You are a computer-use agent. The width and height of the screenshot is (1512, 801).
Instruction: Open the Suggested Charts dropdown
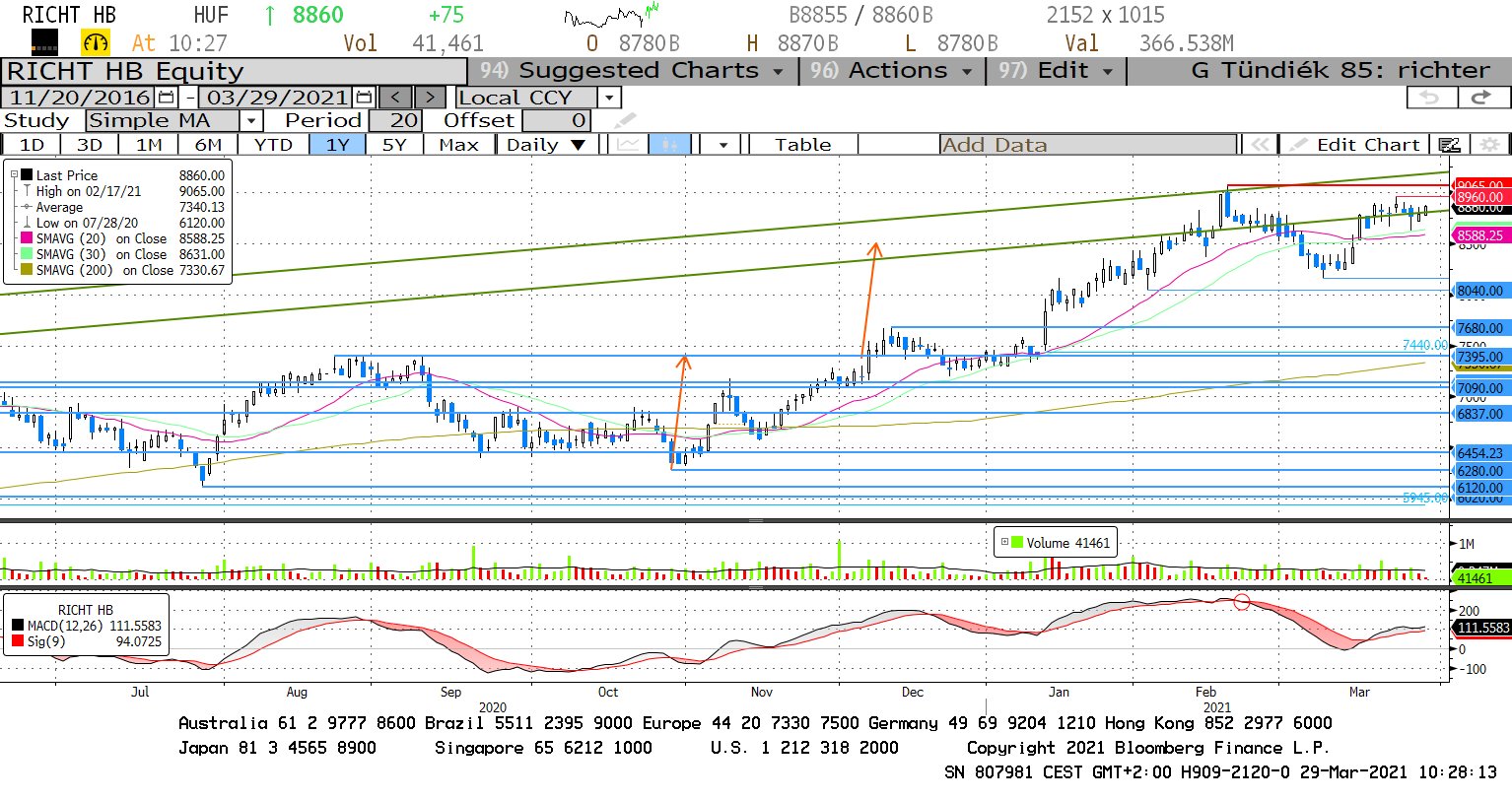tap(633, 71)
